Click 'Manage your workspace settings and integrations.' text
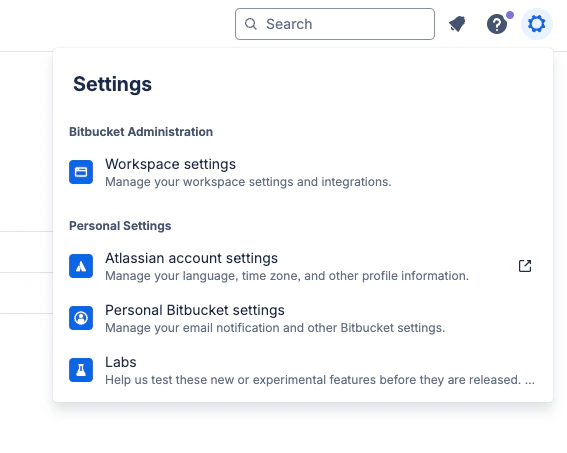567x453 pixels. pos(248,182)
